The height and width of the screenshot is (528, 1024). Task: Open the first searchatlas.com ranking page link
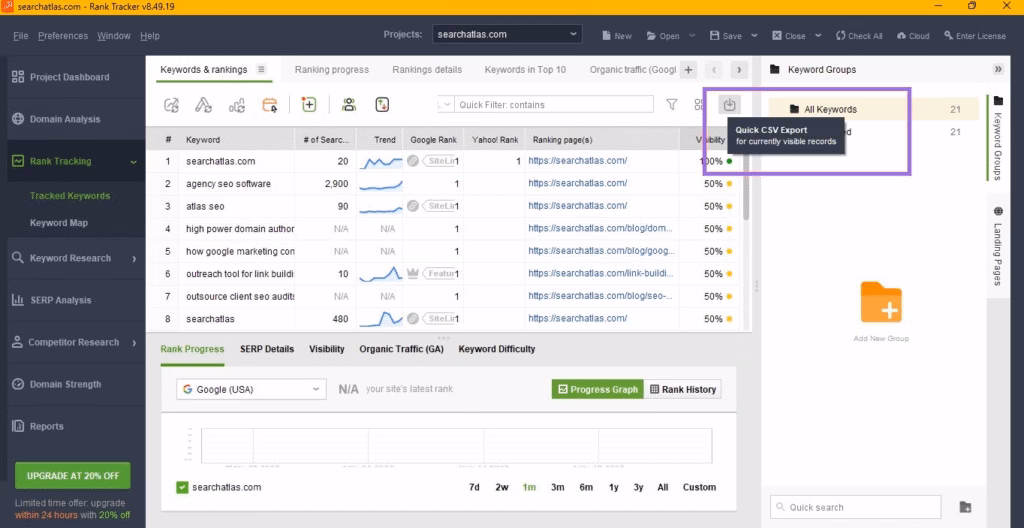(577, 161)
